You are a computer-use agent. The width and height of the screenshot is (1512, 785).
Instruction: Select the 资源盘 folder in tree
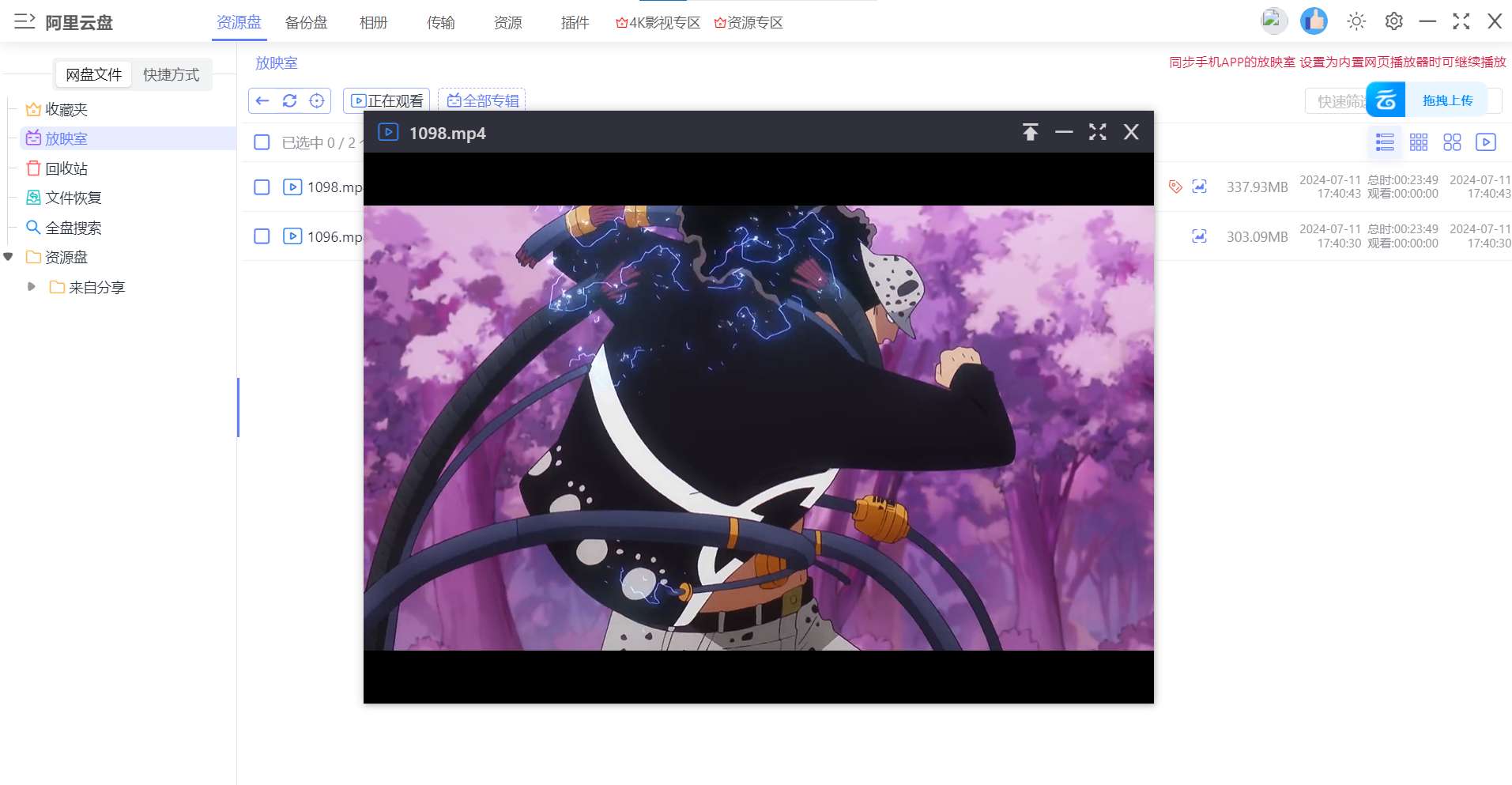point(57,257)
